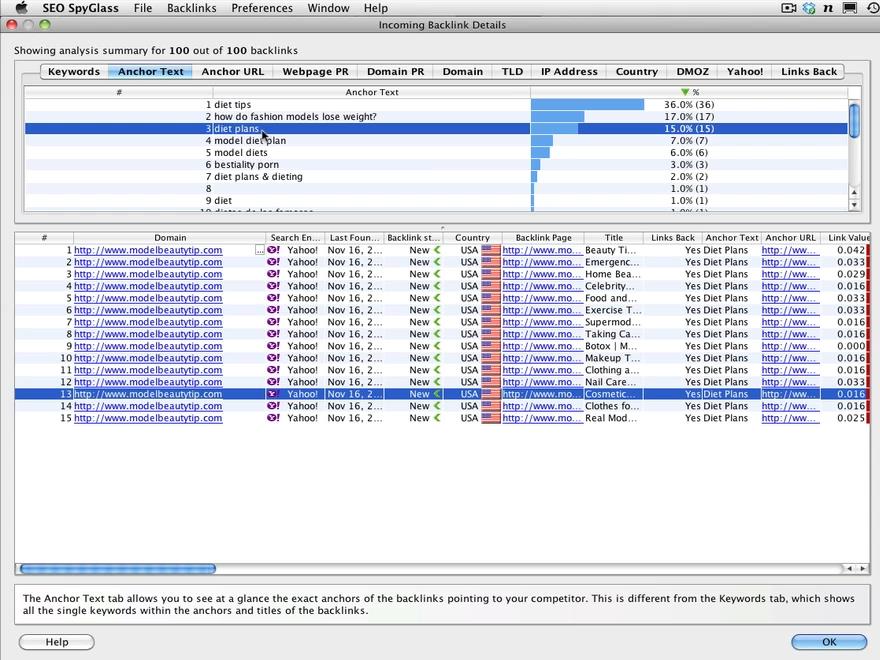Click the globe status icon in menu bar
The height and width of the screenshot is (660, 880).
pyautogui.click(x=809, y=8)
